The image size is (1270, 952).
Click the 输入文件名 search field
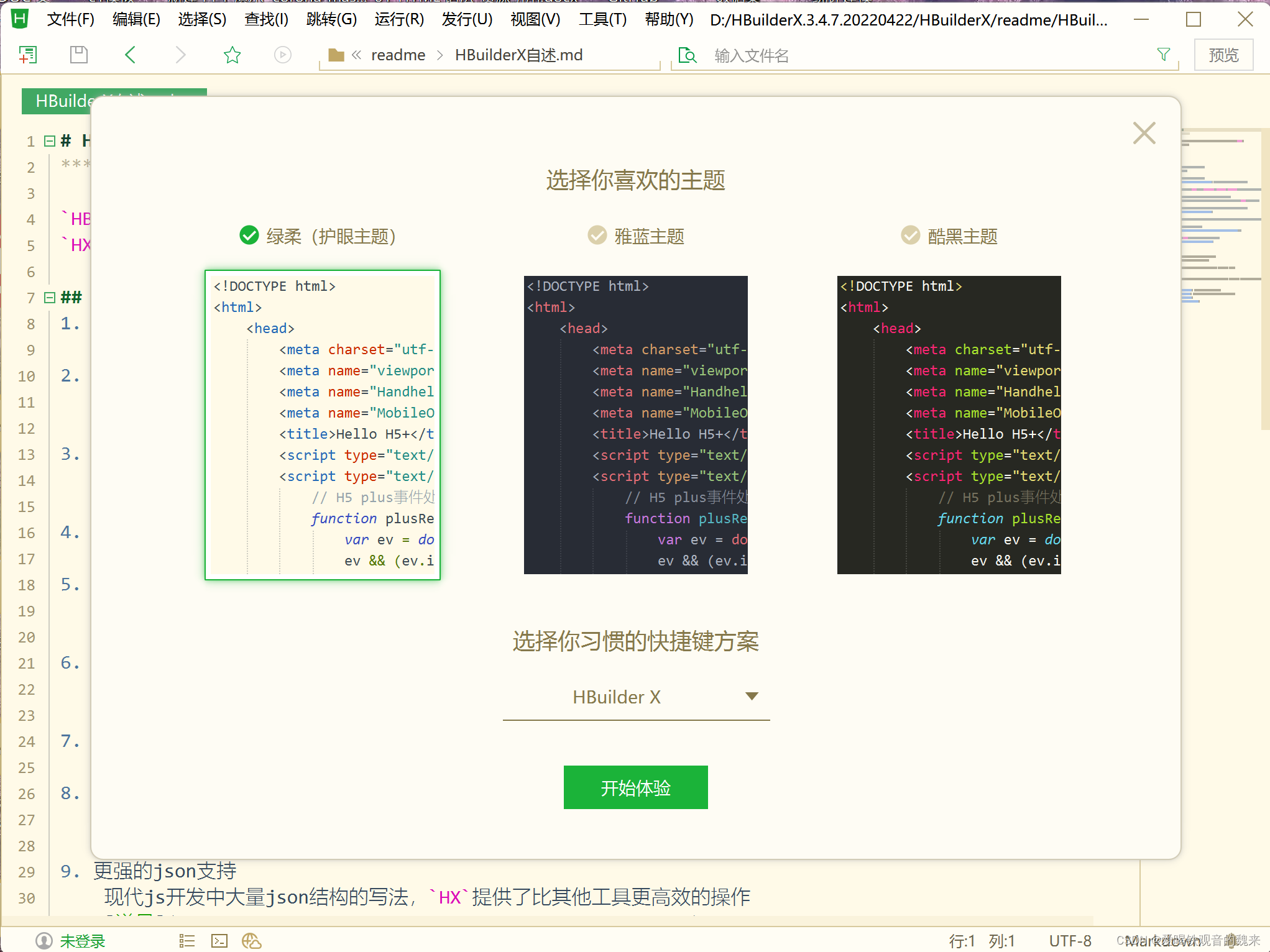808,55
